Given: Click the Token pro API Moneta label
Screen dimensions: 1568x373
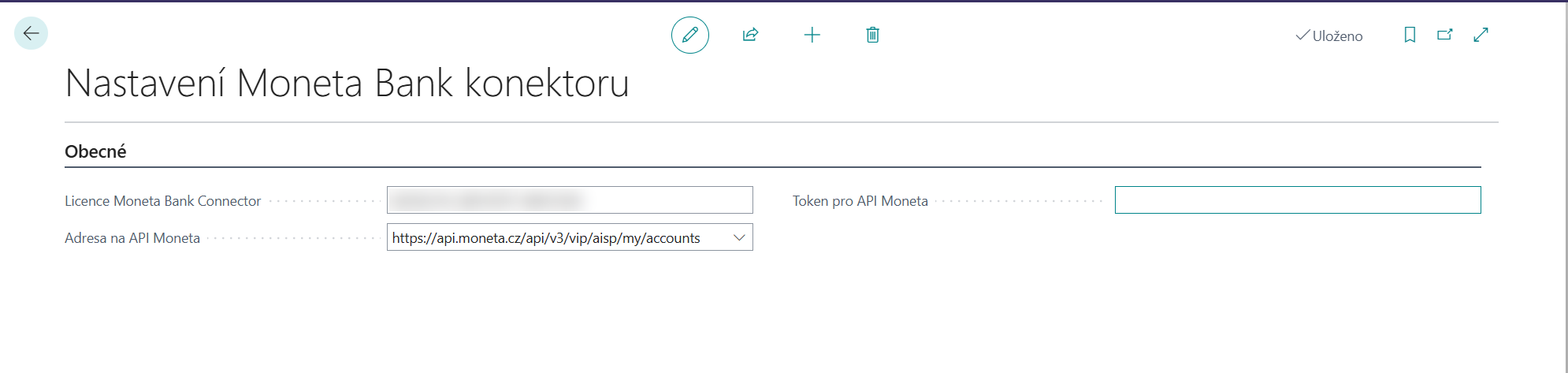Looking at the screenshot, I should click(x=860, y=201).
